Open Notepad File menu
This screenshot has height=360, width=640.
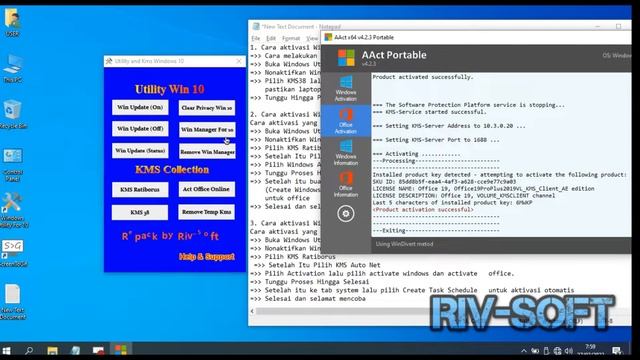pyautogui.click(x=256, y=38)
